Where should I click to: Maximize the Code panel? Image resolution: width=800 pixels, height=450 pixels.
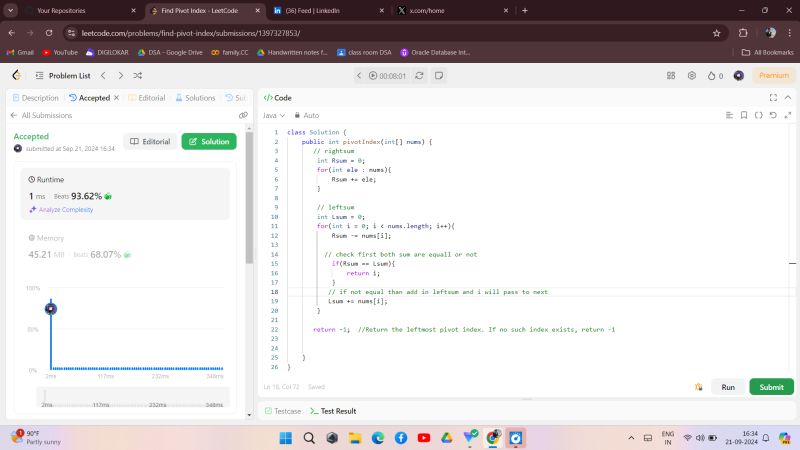click(773, 97)
